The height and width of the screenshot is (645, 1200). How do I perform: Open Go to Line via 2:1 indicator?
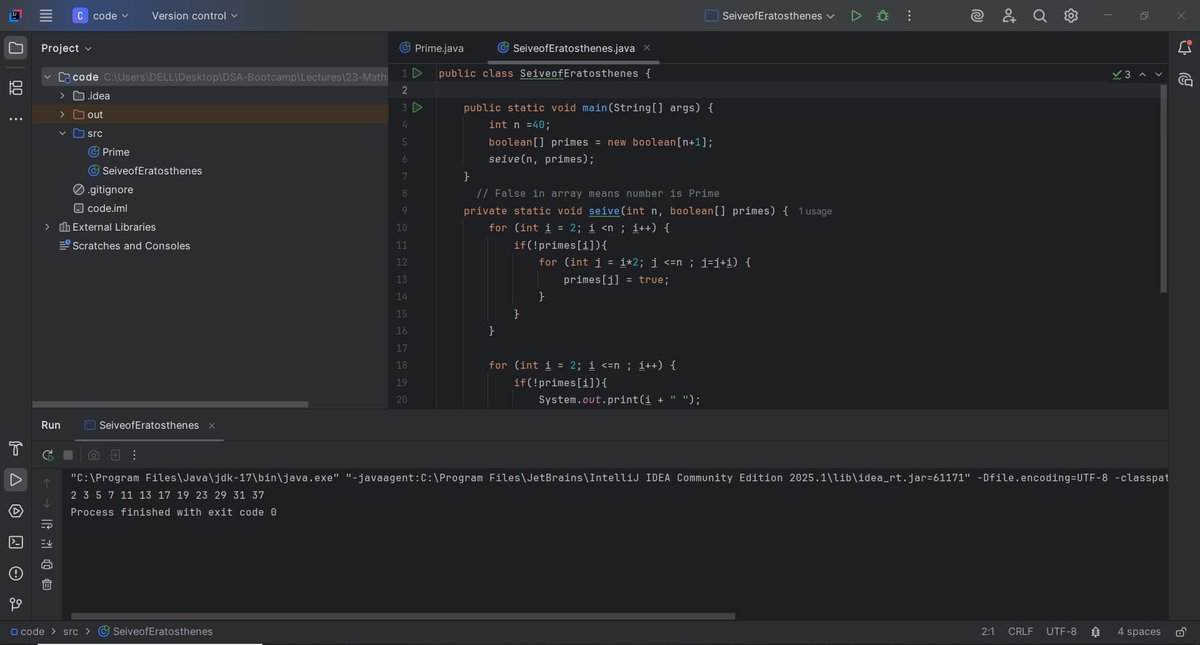click(x=988, y=632)
